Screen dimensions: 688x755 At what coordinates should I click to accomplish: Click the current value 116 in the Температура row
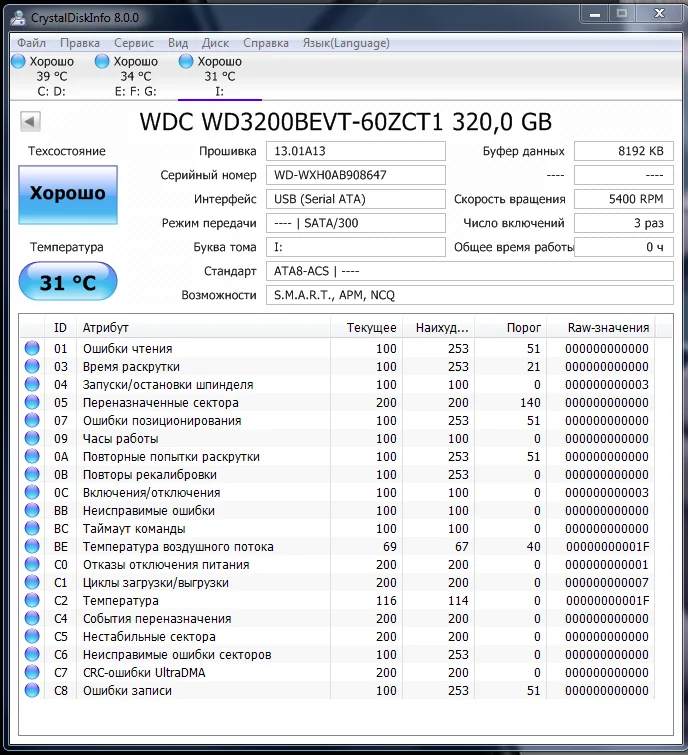tap(386, 600)
